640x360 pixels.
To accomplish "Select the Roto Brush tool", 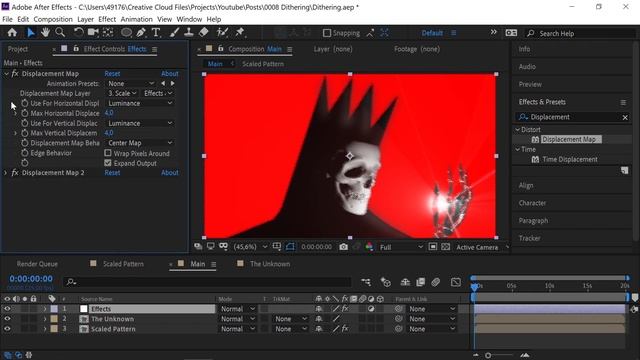I will (222, 33).
